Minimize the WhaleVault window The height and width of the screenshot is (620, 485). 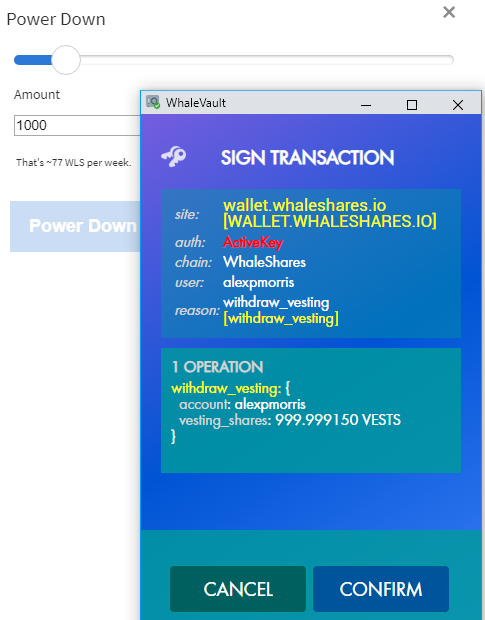coord(366,105)
